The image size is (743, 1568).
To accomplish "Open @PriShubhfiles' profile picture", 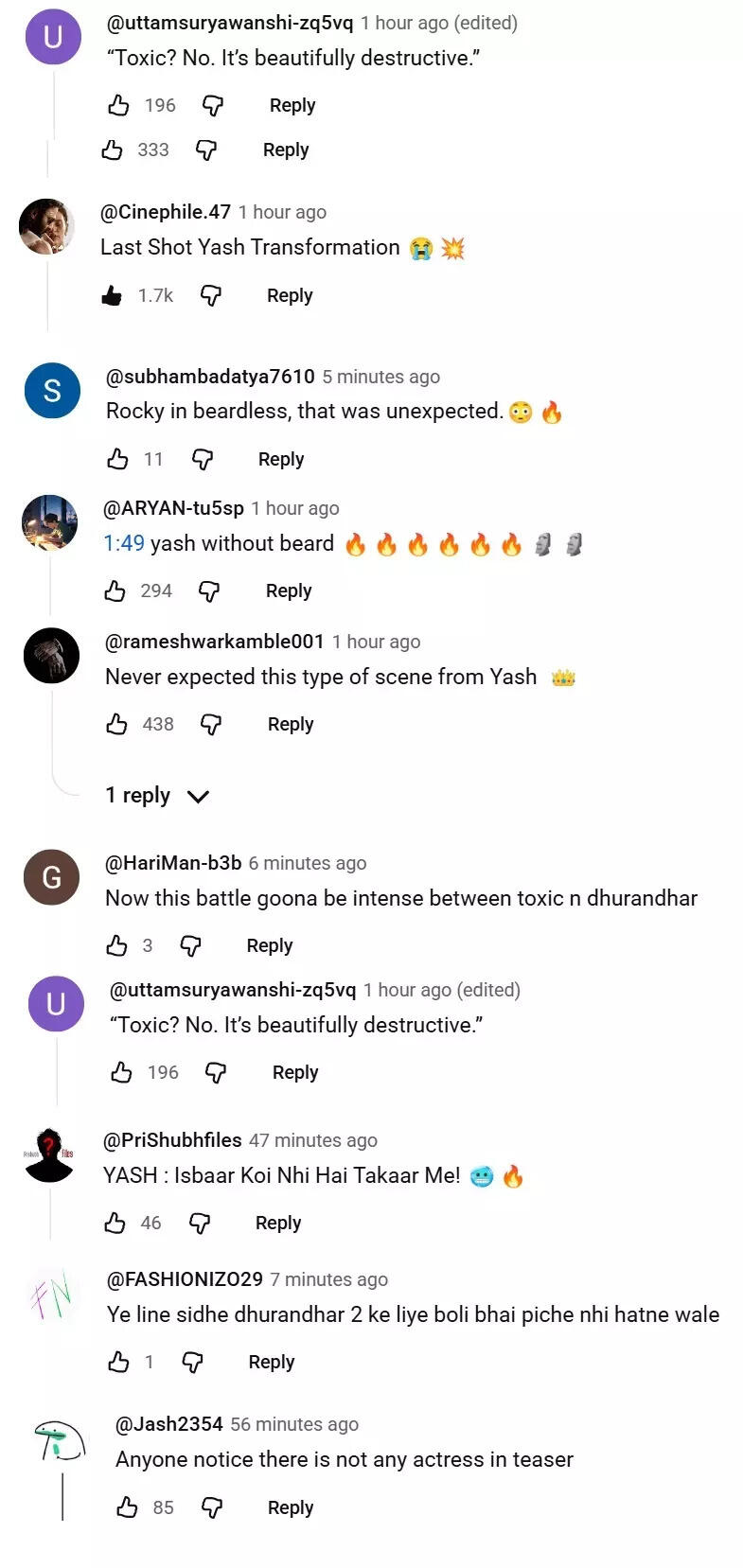I will (x=51, y=1155).
